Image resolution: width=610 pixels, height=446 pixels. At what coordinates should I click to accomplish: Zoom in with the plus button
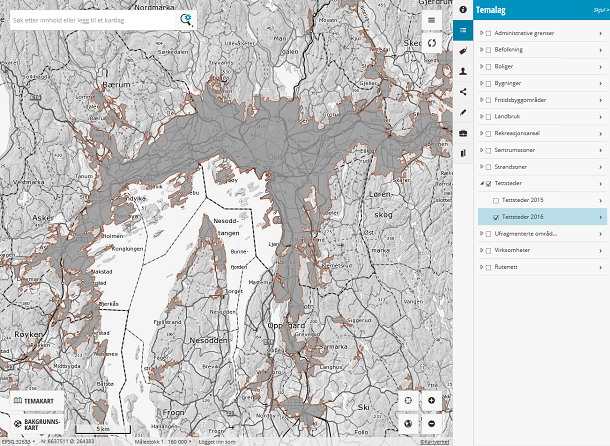click(431, 401)
